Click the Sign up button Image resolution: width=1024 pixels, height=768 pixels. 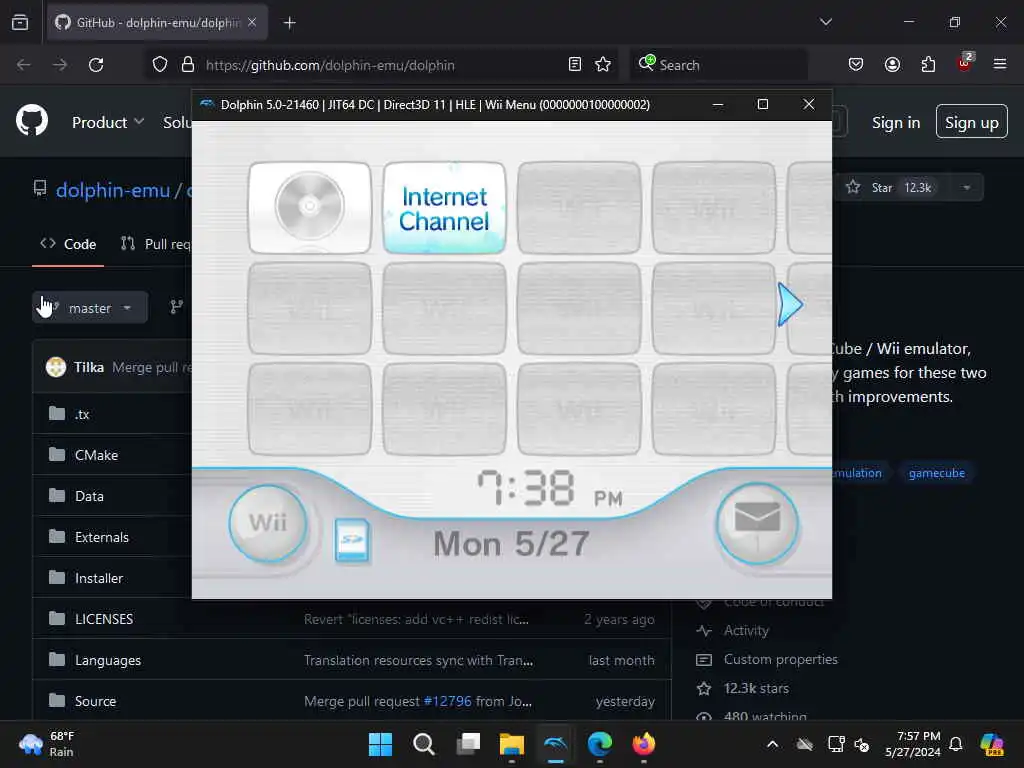[971, 122]
